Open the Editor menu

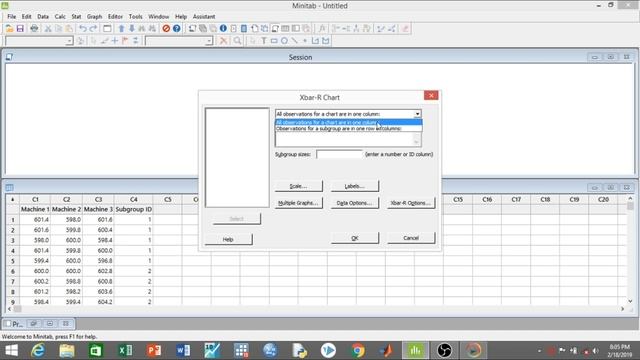[x=115, y=17]
